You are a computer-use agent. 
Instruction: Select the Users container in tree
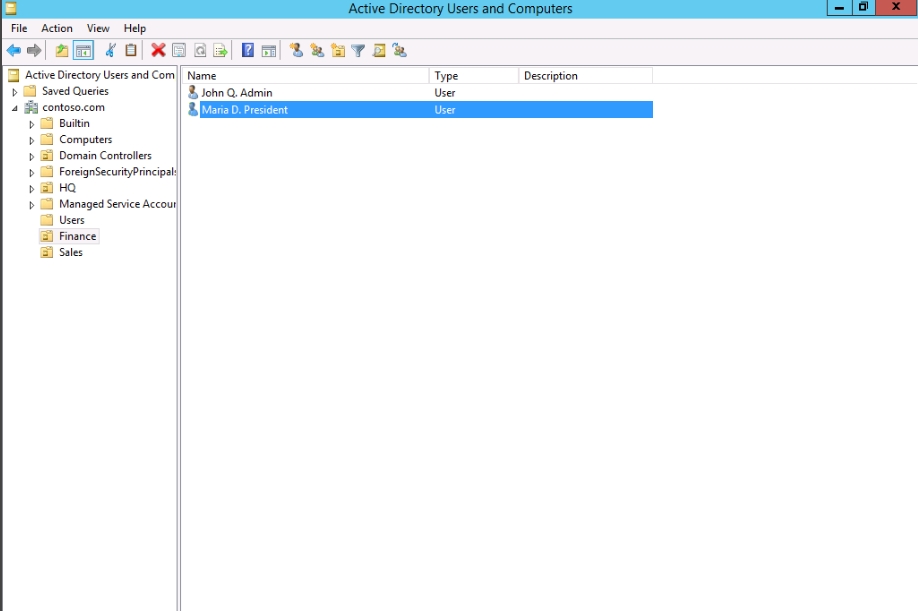[71, 220]
